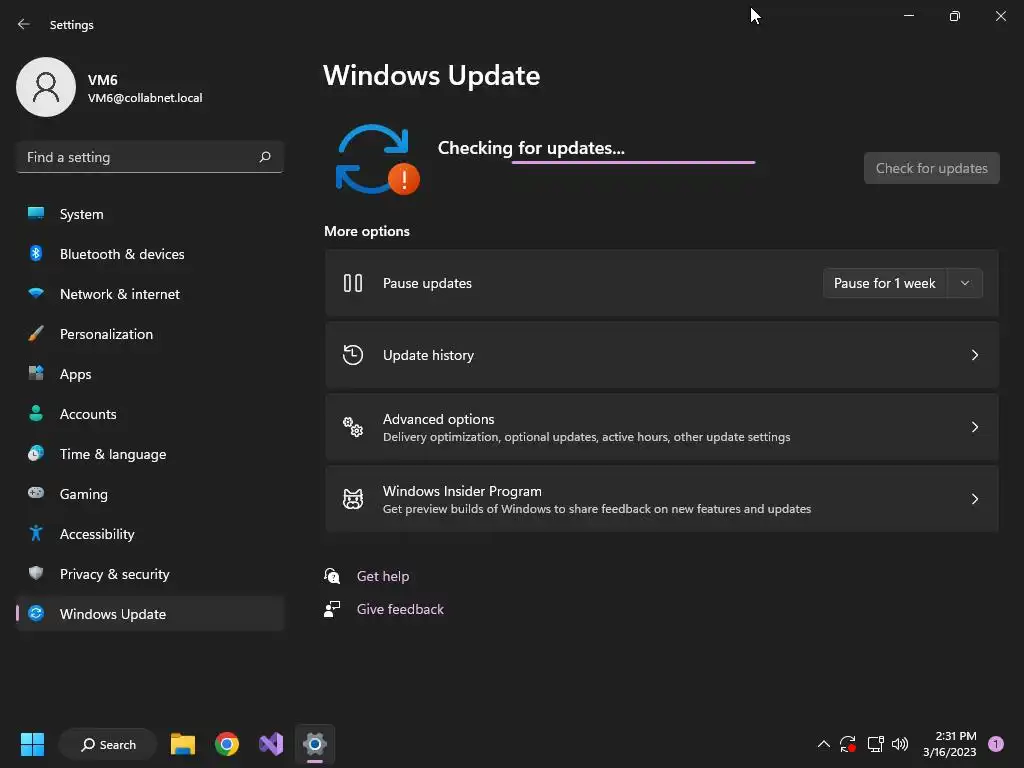Open the Update history chevron
The height and width of the screenshot is (768, 1024).
[x=974, y=355]
